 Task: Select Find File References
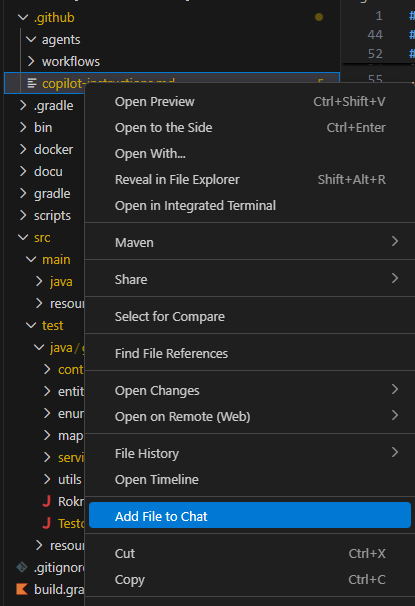point(250,353)
